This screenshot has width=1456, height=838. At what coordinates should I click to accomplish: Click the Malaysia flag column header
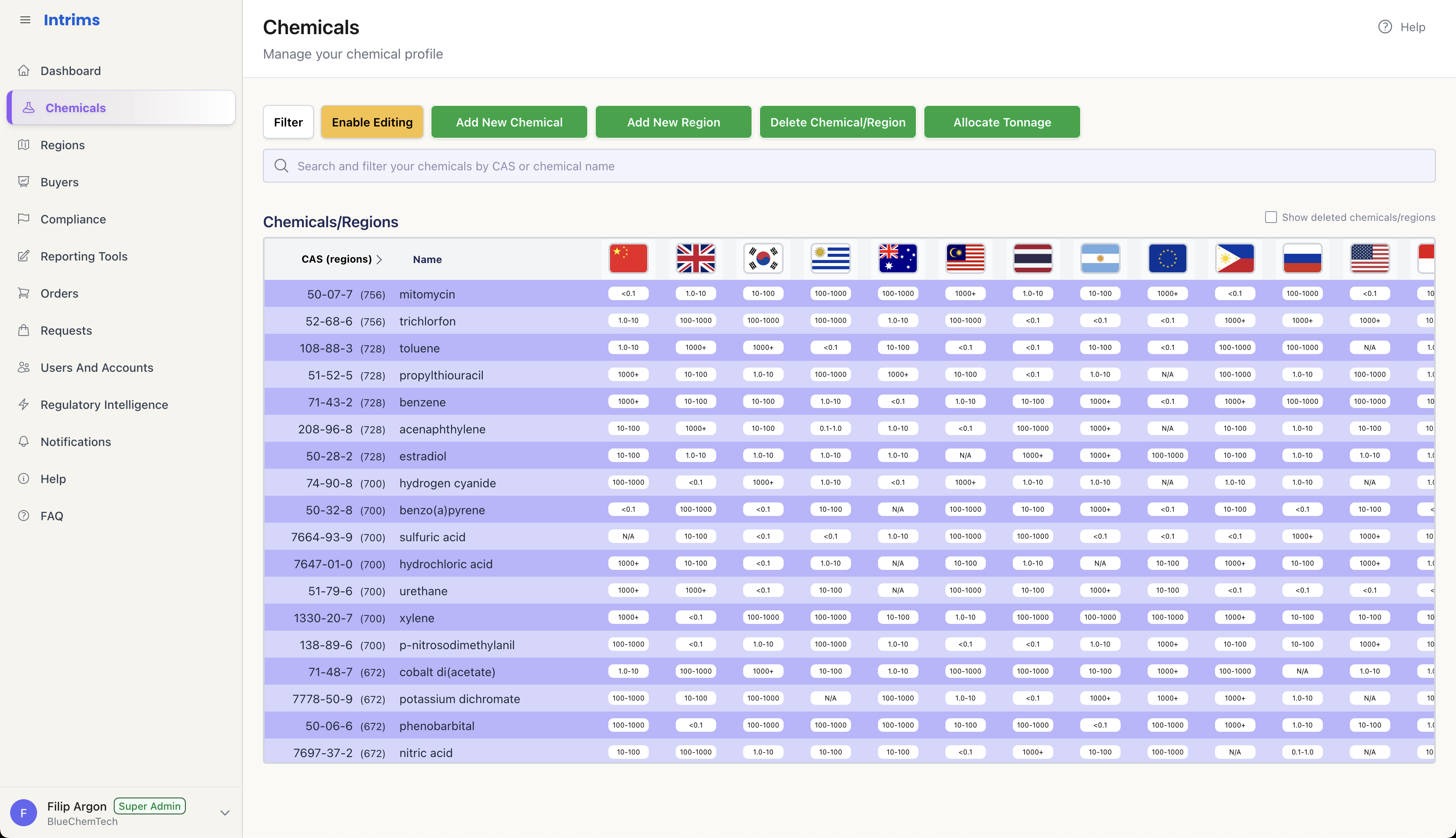tap(965, 258)
